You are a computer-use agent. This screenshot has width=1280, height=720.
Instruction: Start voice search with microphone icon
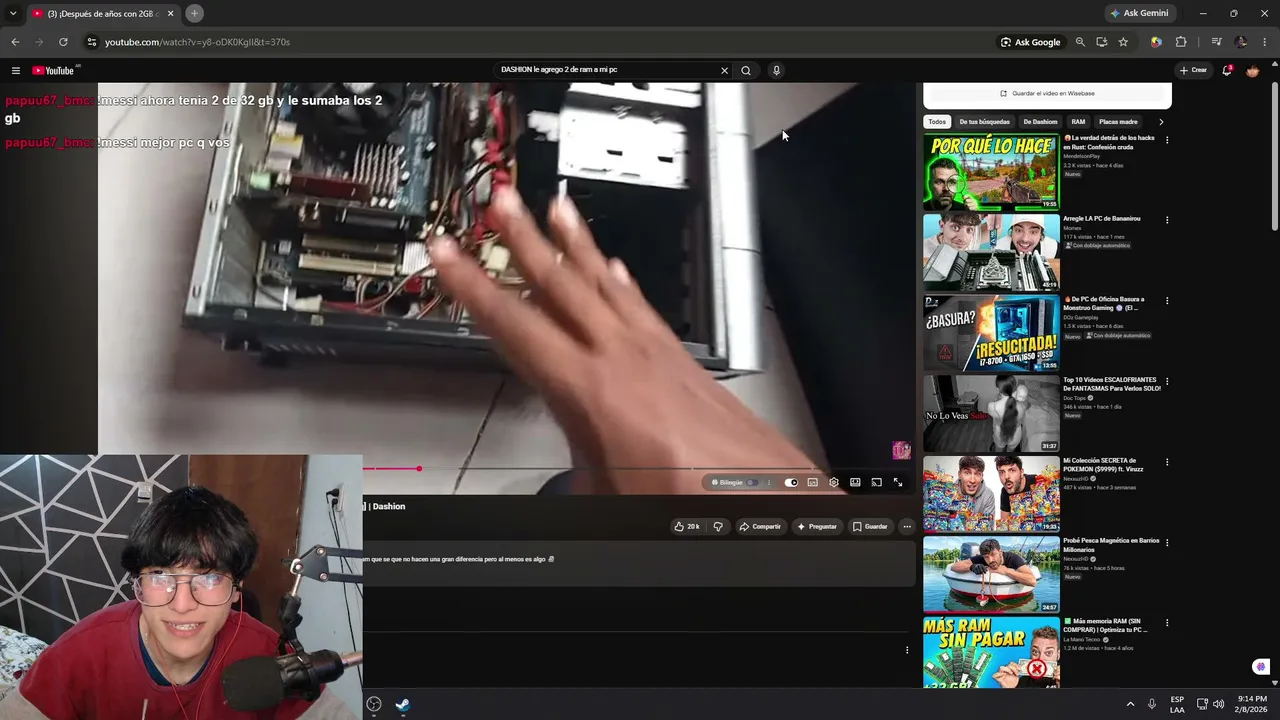[x=776, y=71]
